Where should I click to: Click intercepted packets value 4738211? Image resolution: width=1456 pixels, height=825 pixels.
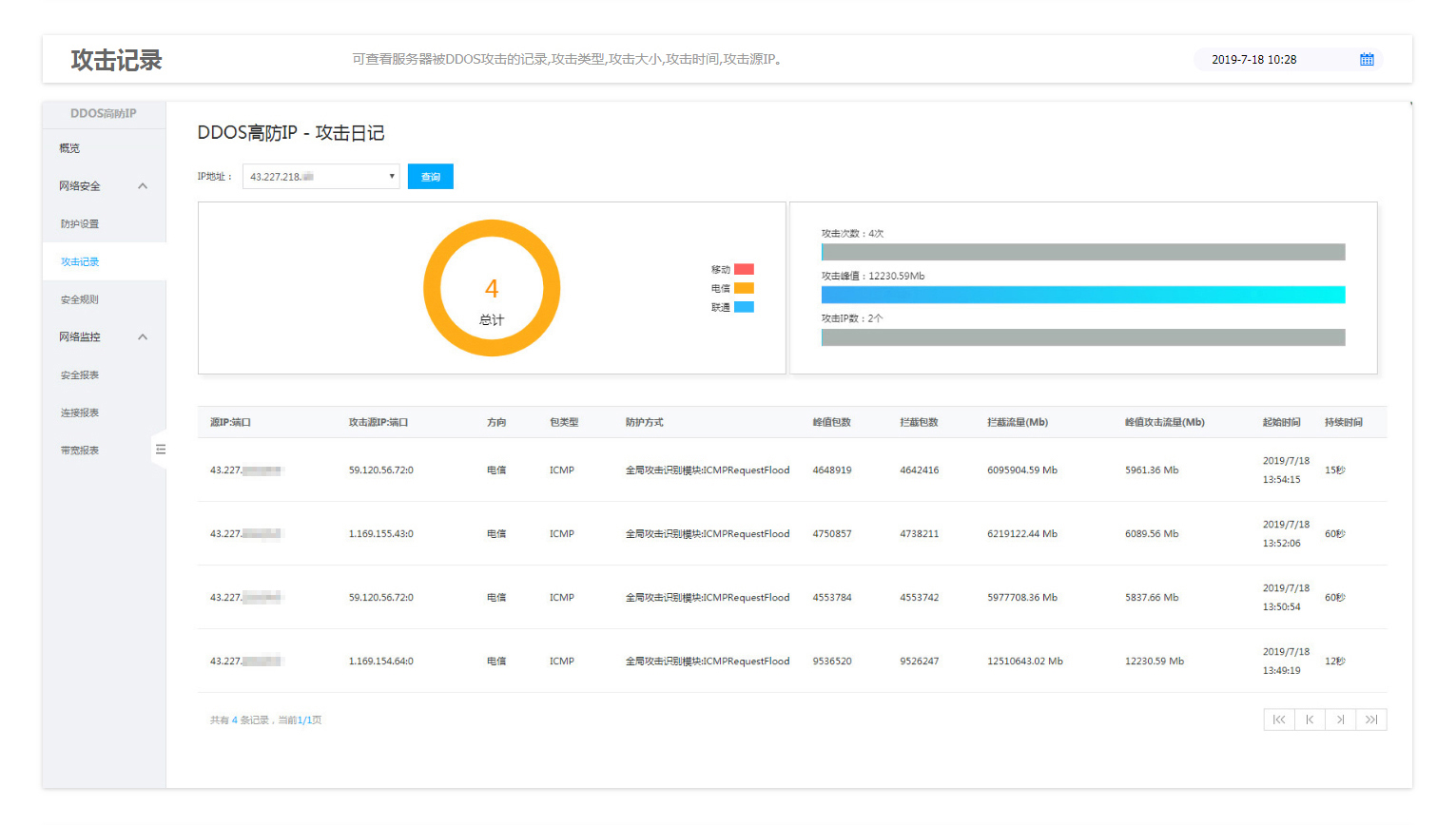tap(920, 534)
